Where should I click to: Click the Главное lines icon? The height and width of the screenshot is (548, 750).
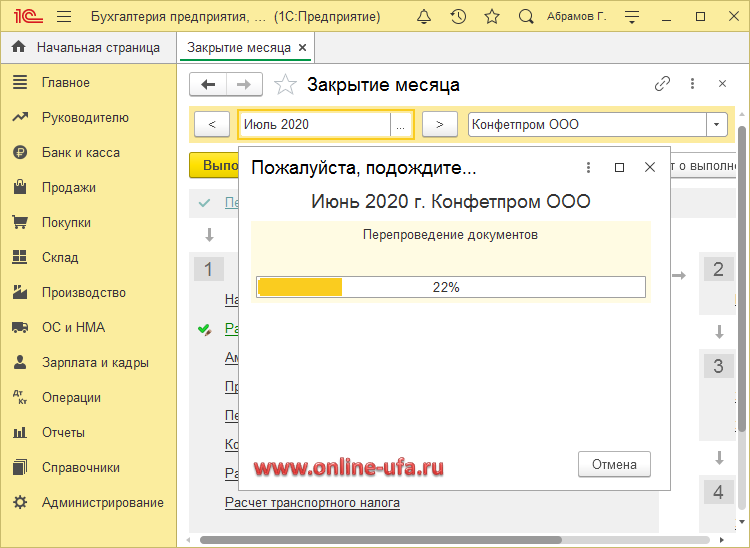coord(20,82)
